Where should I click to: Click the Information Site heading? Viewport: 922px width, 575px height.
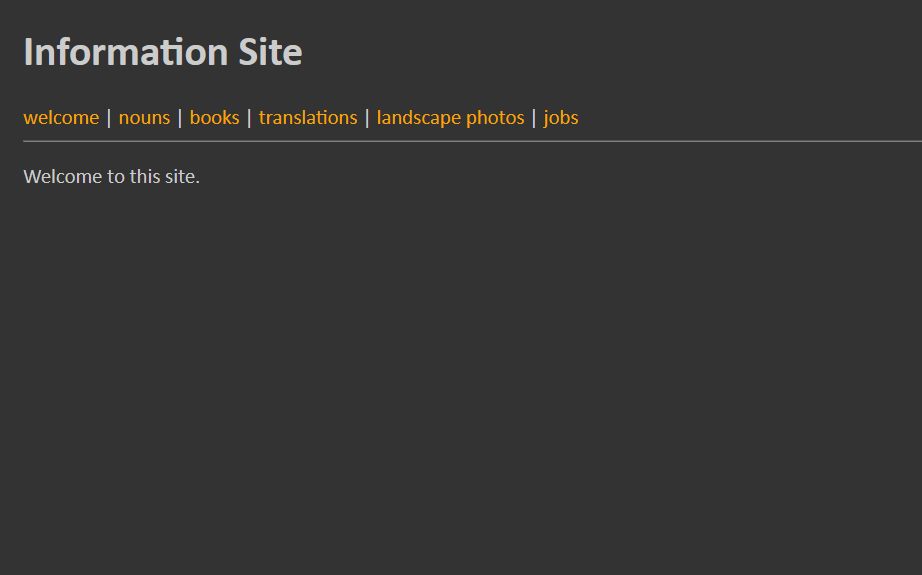(x=163, y=52)
